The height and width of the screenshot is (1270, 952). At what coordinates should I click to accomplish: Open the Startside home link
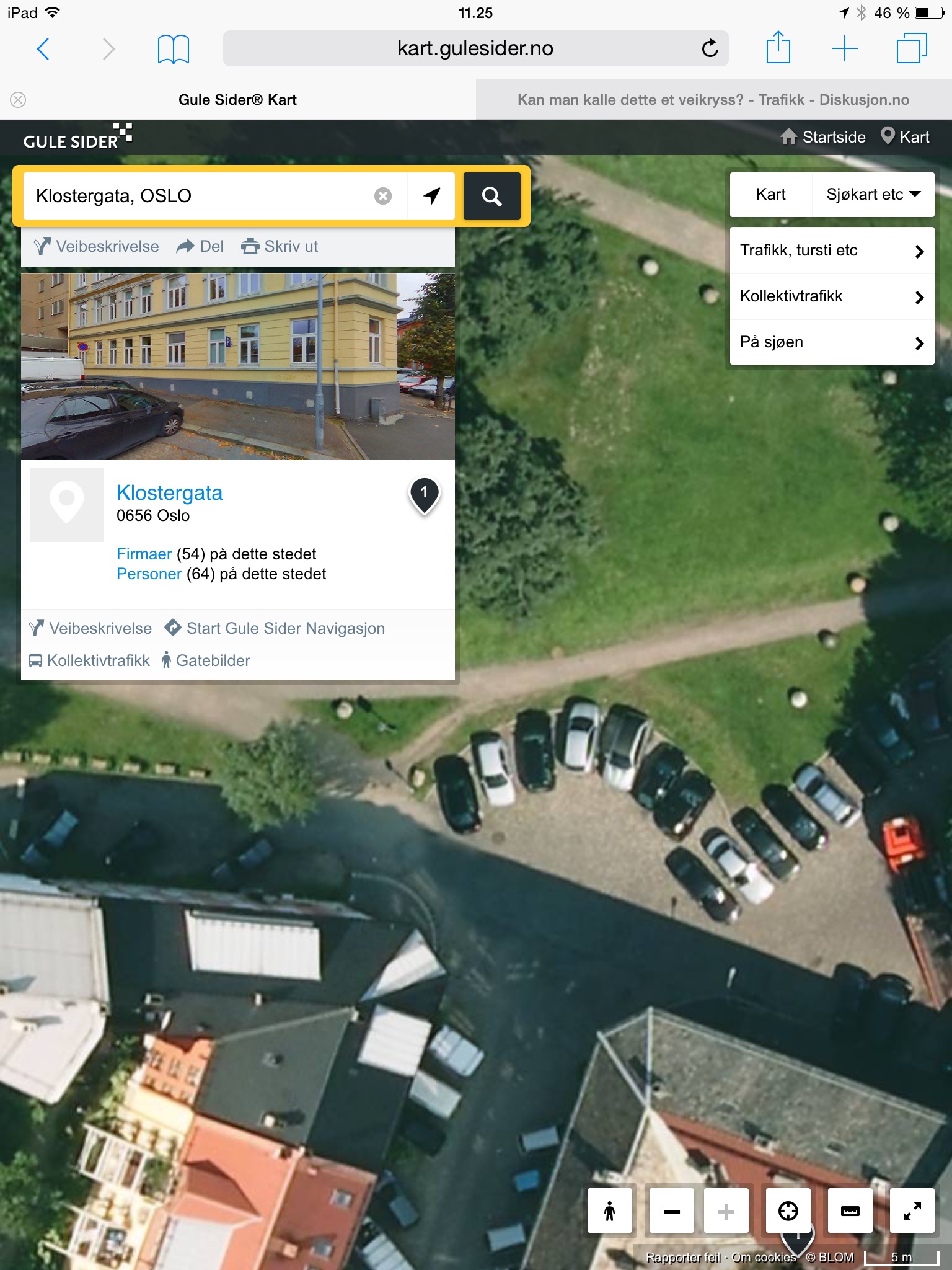822,137
